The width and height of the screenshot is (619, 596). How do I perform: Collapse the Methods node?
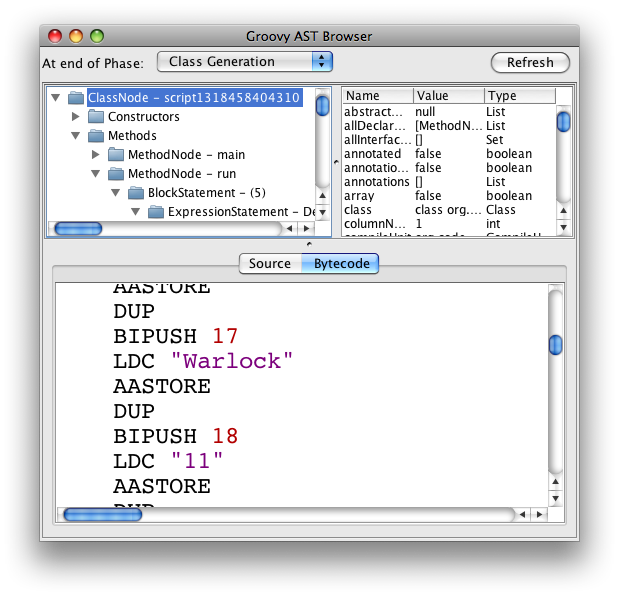pos(75,136)
